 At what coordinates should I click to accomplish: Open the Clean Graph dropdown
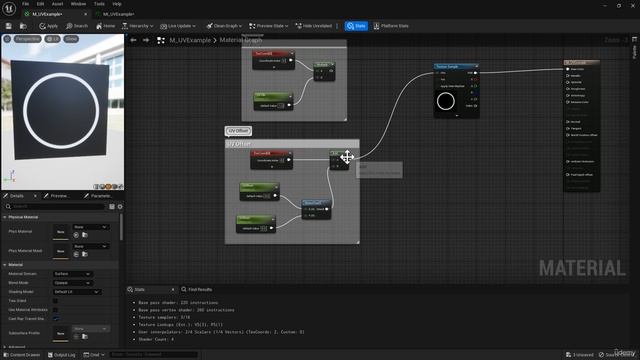pyautogui.click(x=224, y=26)
